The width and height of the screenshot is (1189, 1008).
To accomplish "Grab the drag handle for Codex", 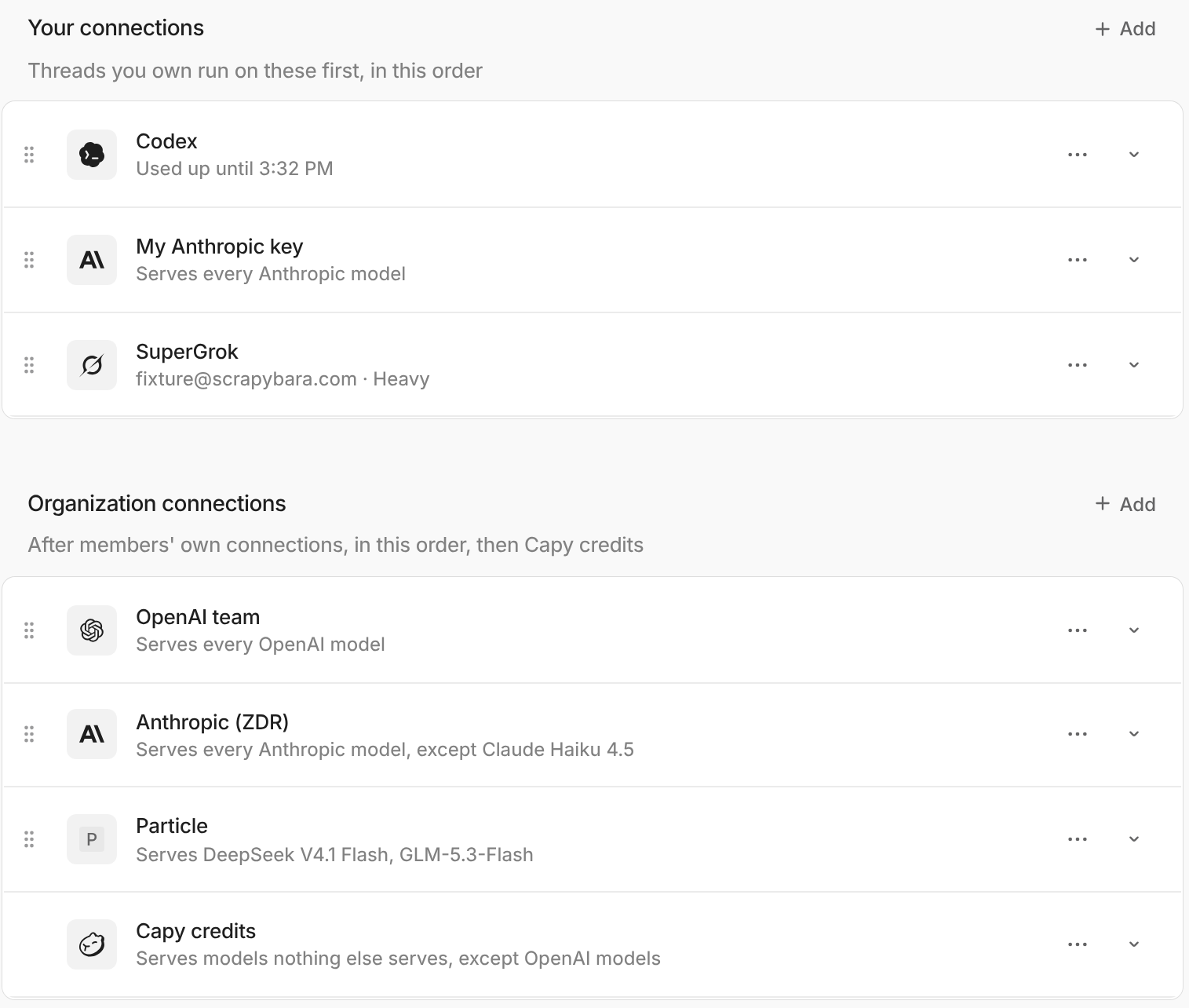I will tap(29, 155).
